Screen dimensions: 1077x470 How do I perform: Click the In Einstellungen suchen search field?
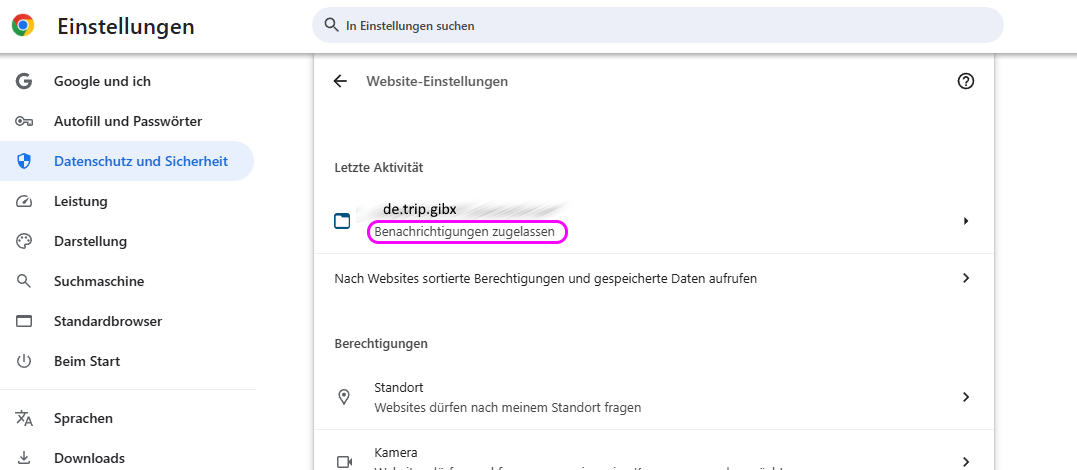(660, 26)
